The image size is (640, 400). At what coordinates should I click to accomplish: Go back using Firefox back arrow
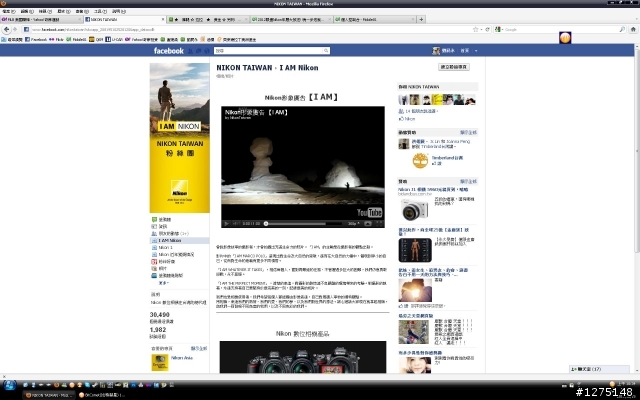coord(6,29)
